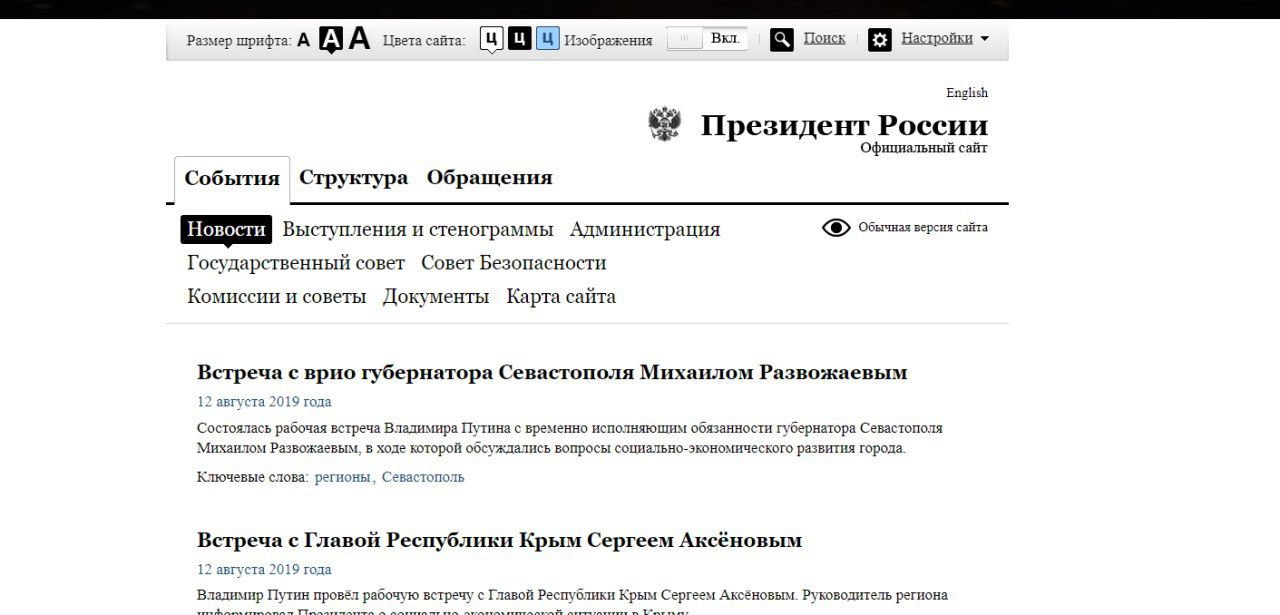Open the Комиссии и советы section
Viewport: 1280px width, 615px height.
tap(277, 296)
